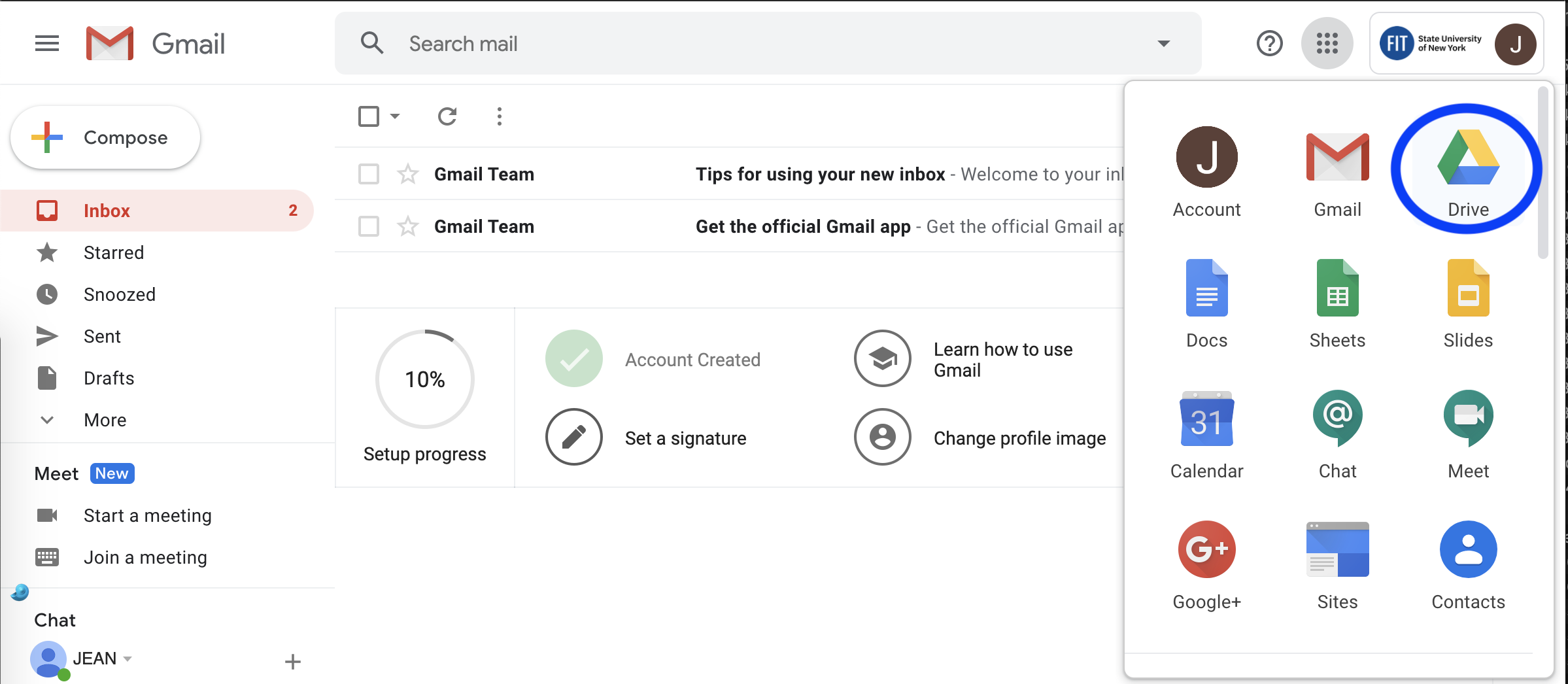Image resolution: width=1568 pixels, height=684 pixels.
Task: Open Sites from the apps panel
Action: [1337, 565]
